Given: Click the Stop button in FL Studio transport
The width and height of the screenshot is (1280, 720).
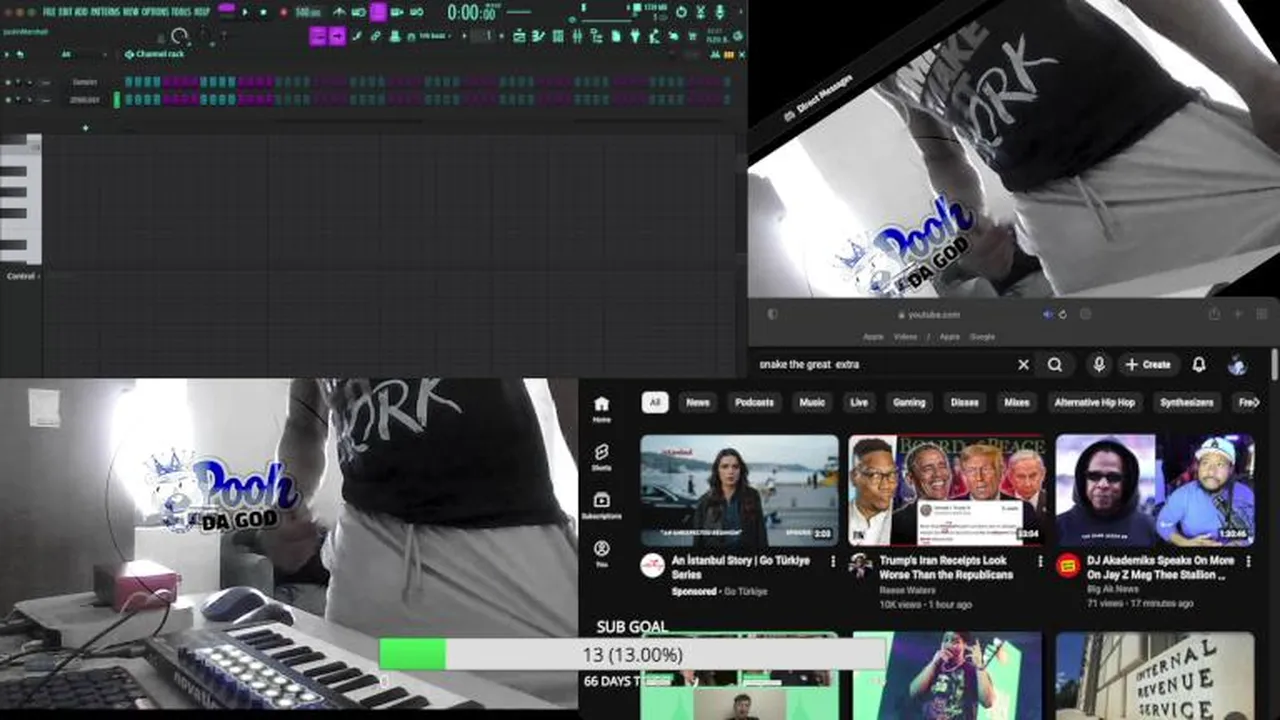Looking at the screenshot, I should point(263,12).
